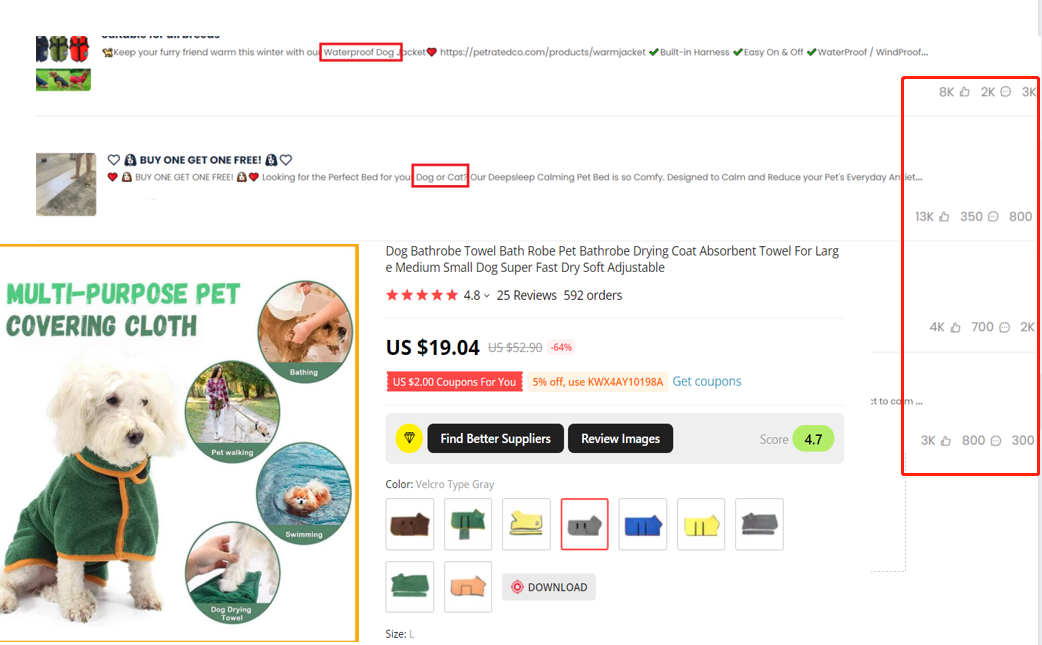Choose the selected gray Velcro color swatch

click(584, 524)
